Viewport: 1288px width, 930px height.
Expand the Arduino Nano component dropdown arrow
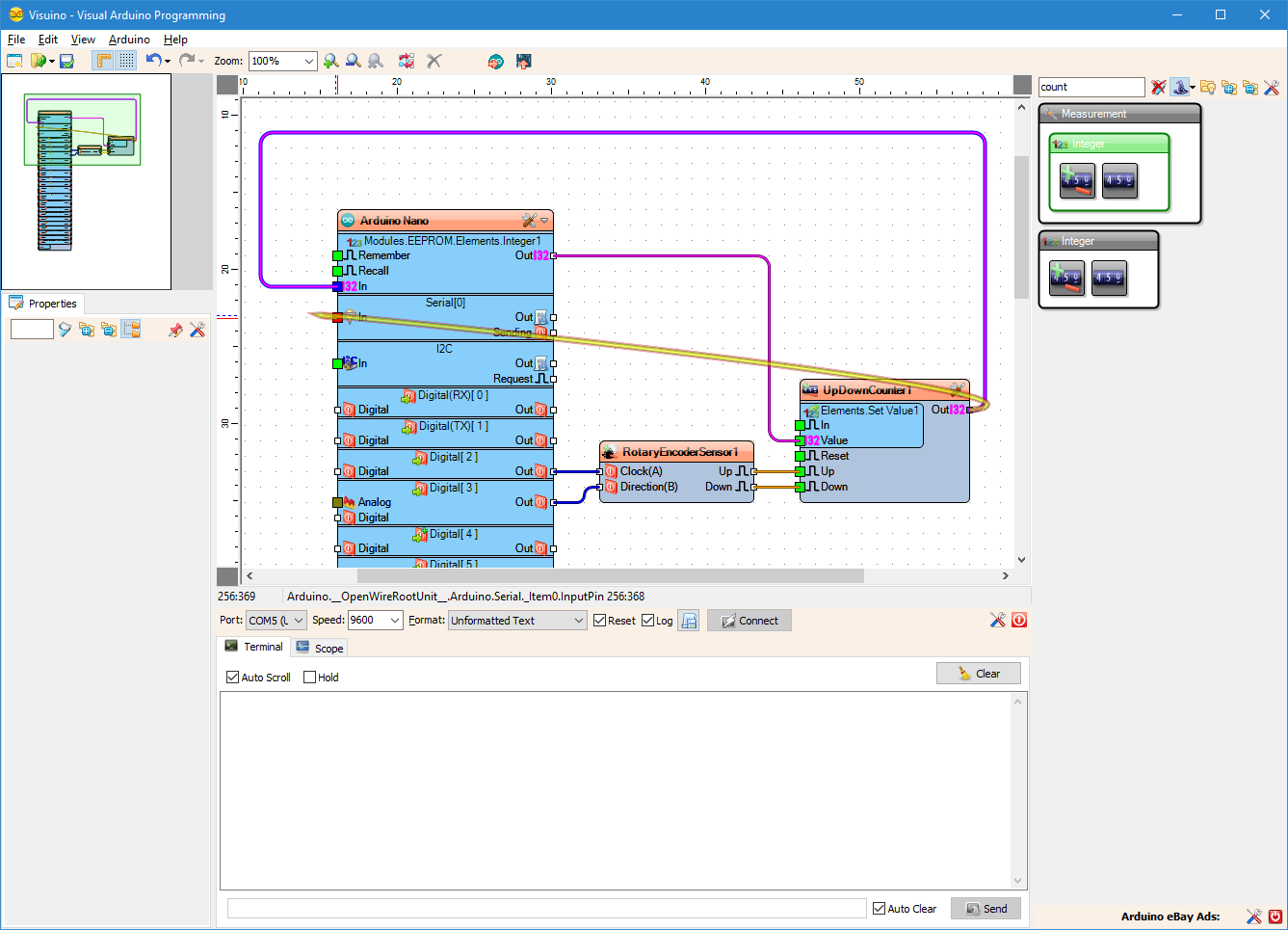pos(544,221)
